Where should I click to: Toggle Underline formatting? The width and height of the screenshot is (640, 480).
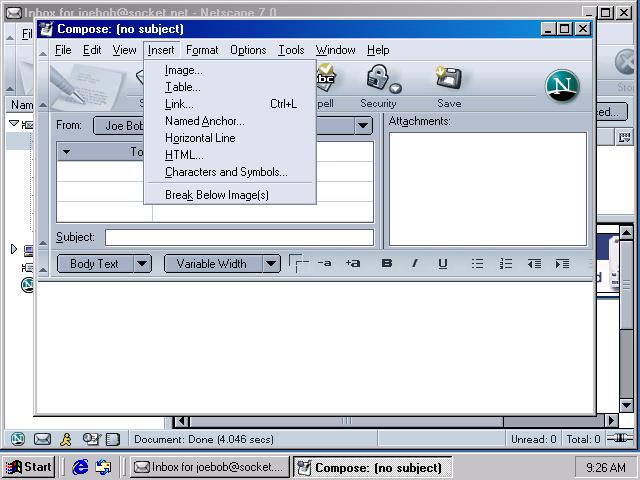[442, 264]
